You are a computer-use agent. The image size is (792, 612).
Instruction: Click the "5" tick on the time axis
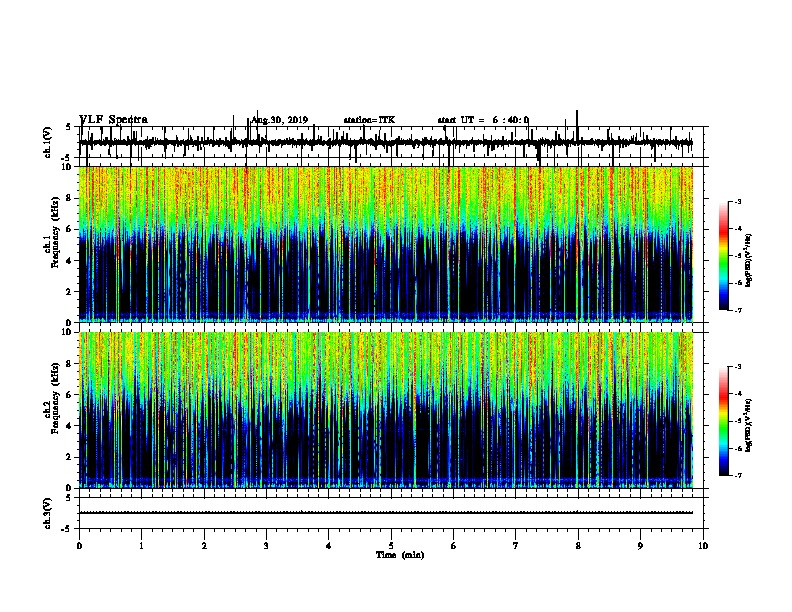click(x=391, y=546)
